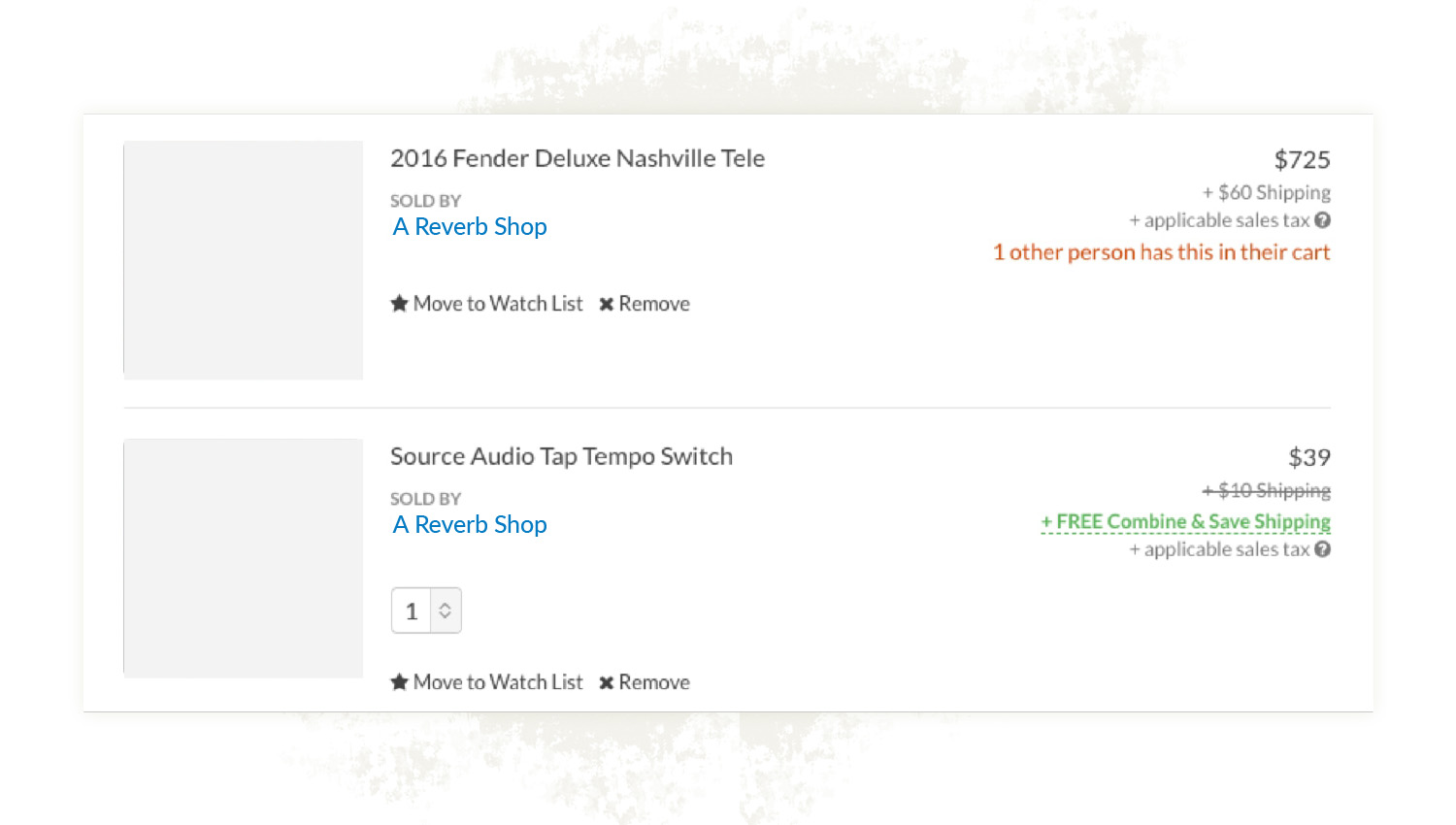
Task: Click the Fender Tele product thumbnail
Action: pyautogui.click(x=244, y=260)
